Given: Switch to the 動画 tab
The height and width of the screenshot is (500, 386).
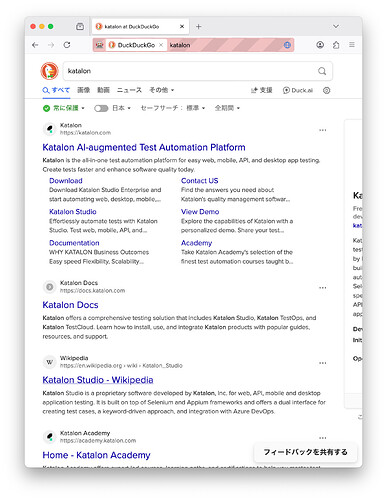Looking at the screenshot, I should point(103,90).
